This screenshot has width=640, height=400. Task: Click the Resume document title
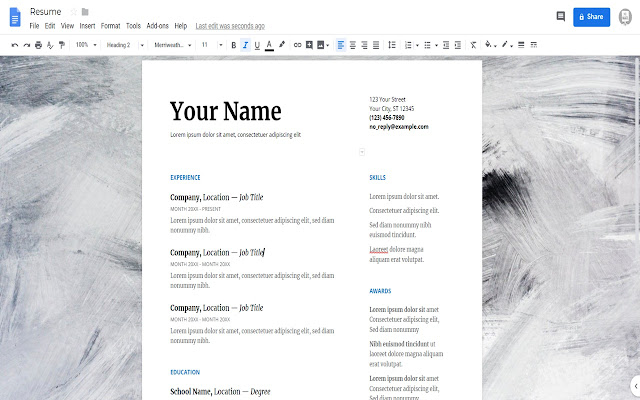[x=45, y=12]
